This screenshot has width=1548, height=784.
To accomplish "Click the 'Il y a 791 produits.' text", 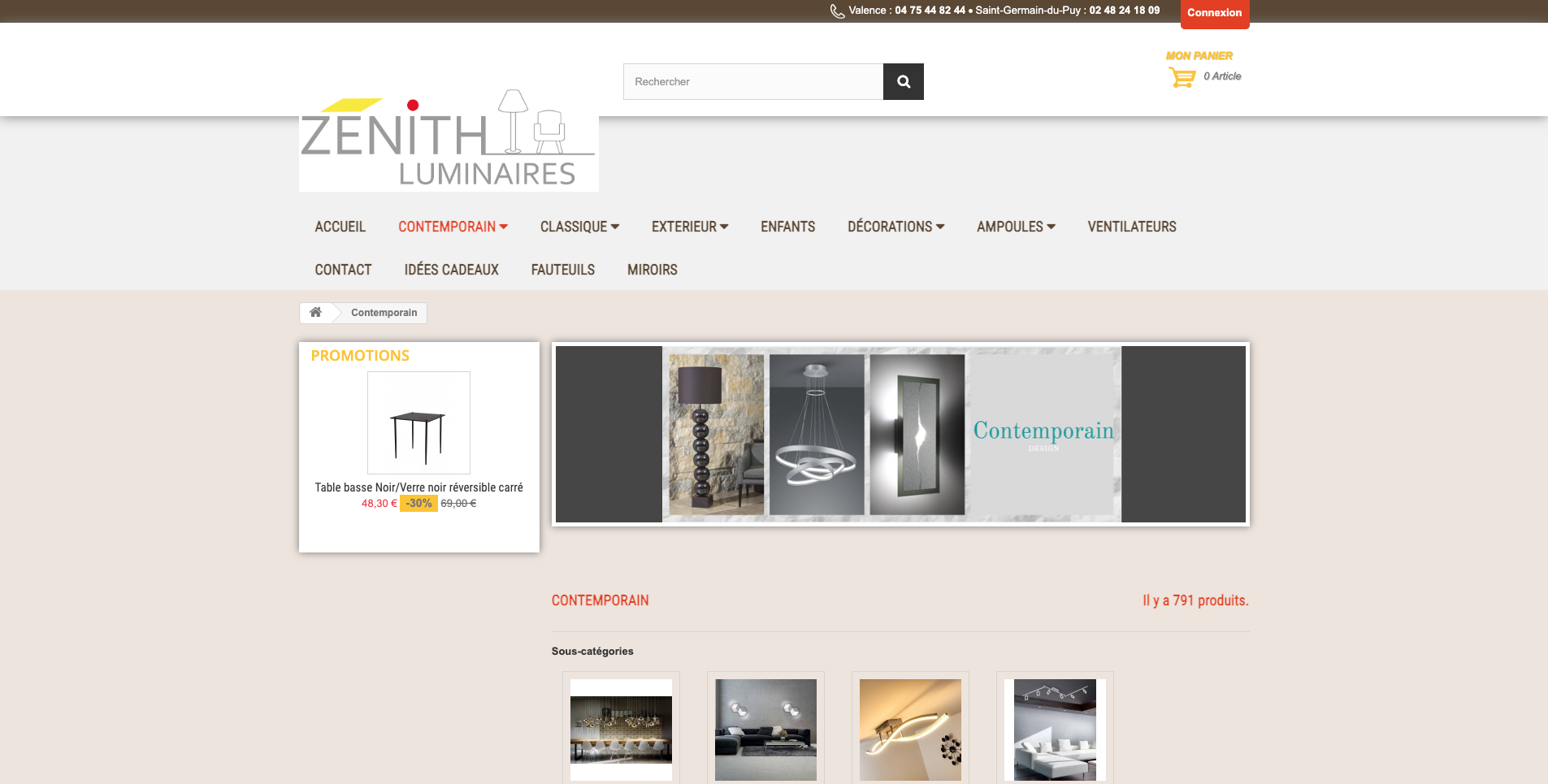I will 1195,600.
